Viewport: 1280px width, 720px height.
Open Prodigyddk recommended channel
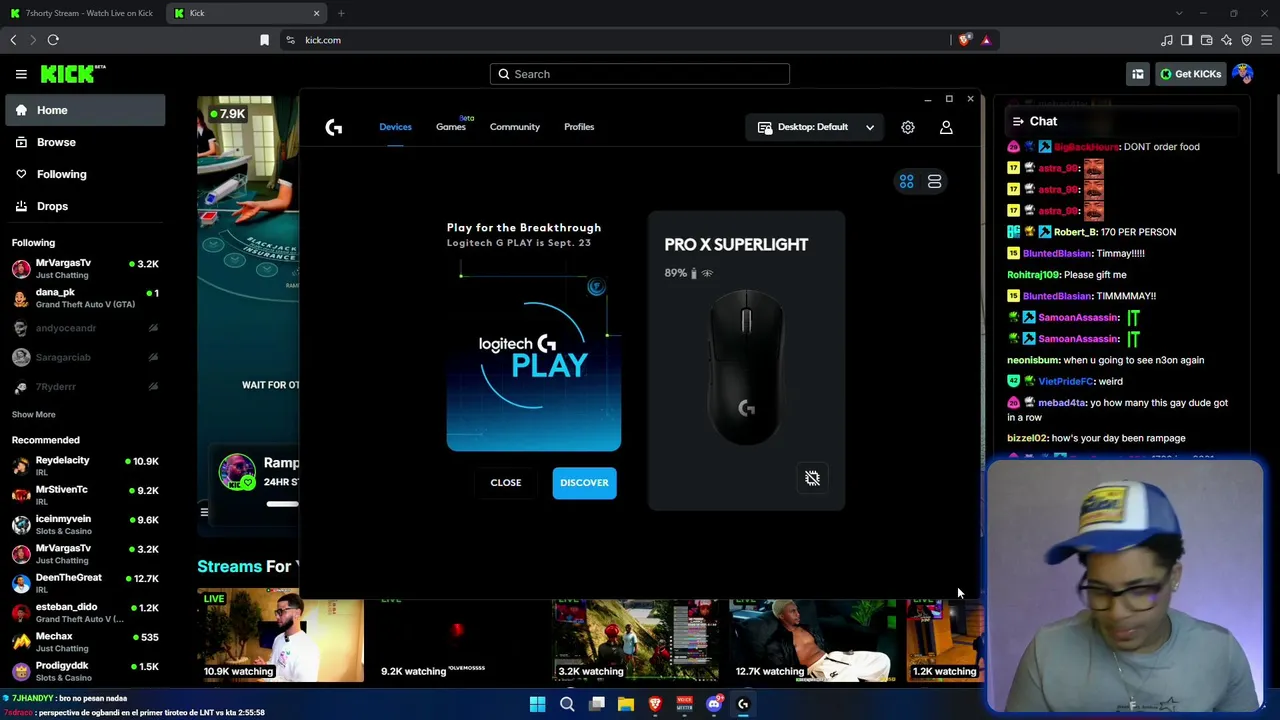pos(85,671)
